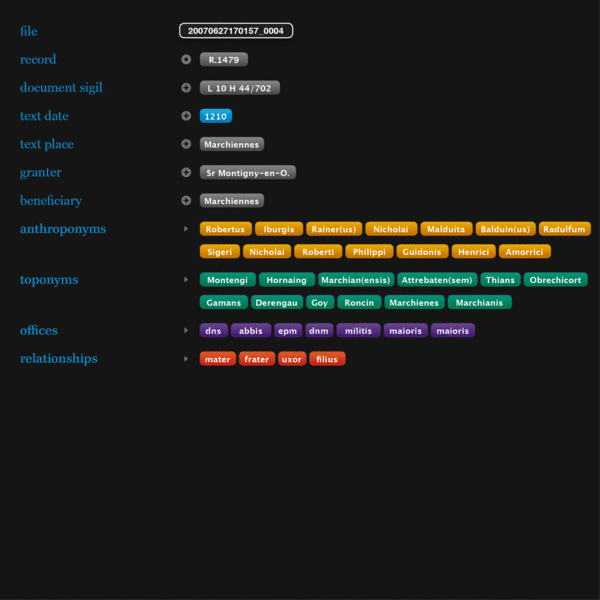Toggle the offices disclosure triangle

(186, 330)
